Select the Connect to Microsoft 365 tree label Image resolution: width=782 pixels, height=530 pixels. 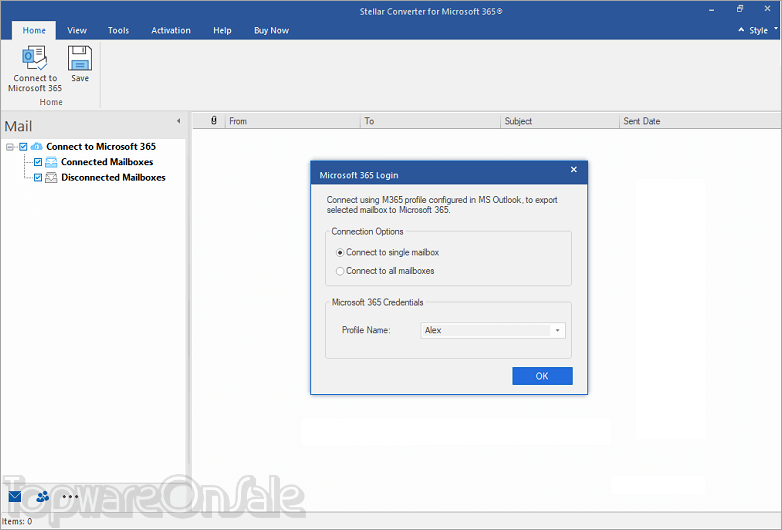(101, 147)
